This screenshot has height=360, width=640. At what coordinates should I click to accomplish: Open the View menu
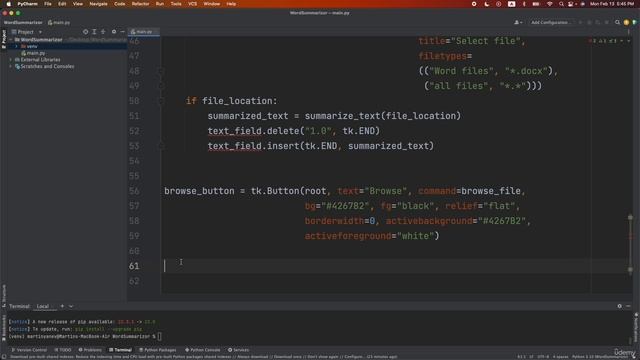point(78,4)
